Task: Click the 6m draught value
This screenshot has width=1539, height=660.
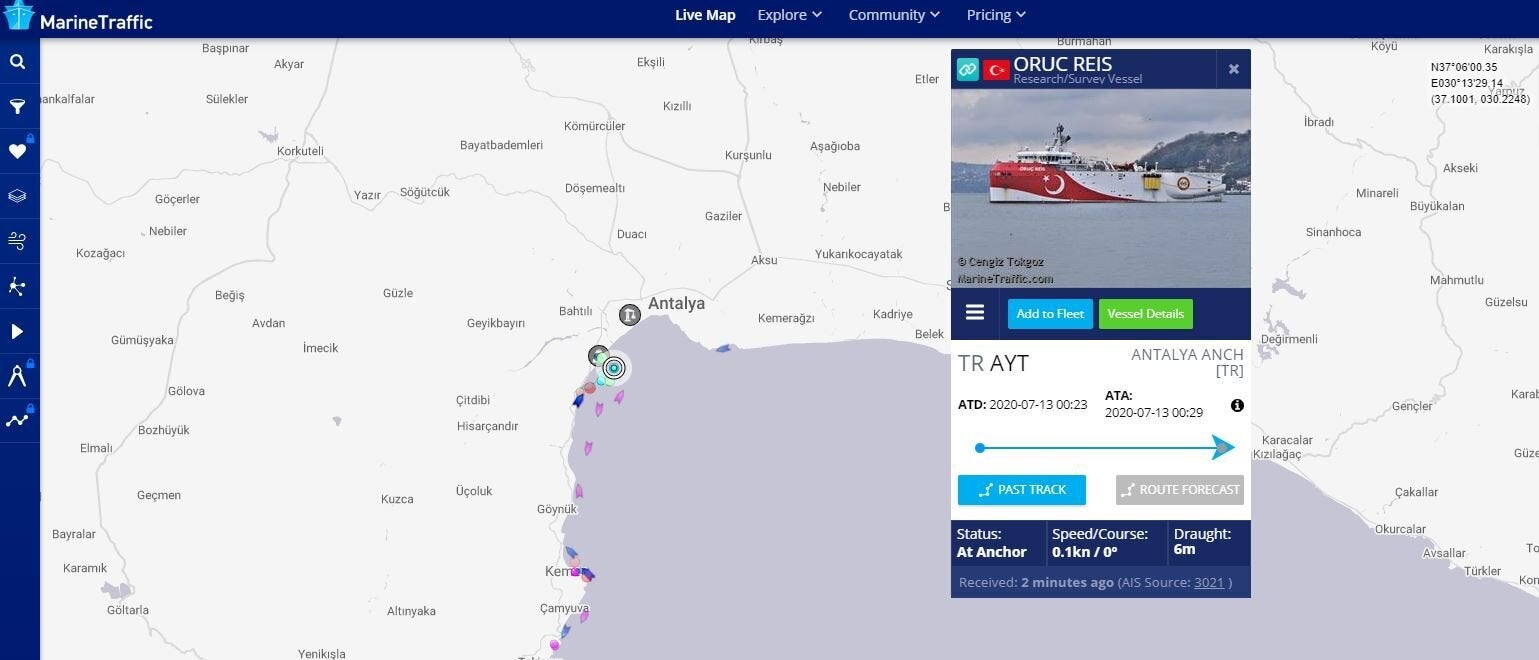Action: 1185,549
